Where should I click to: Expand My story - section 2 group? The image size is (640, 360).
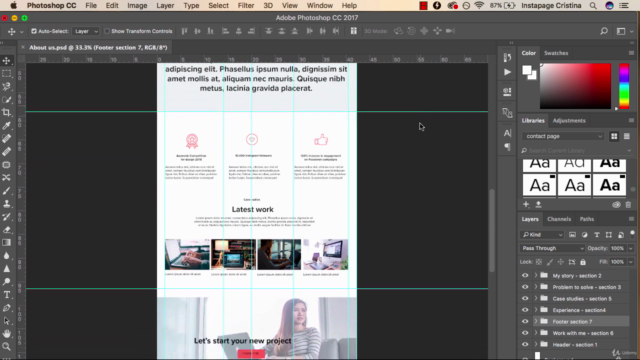point(536,276)
